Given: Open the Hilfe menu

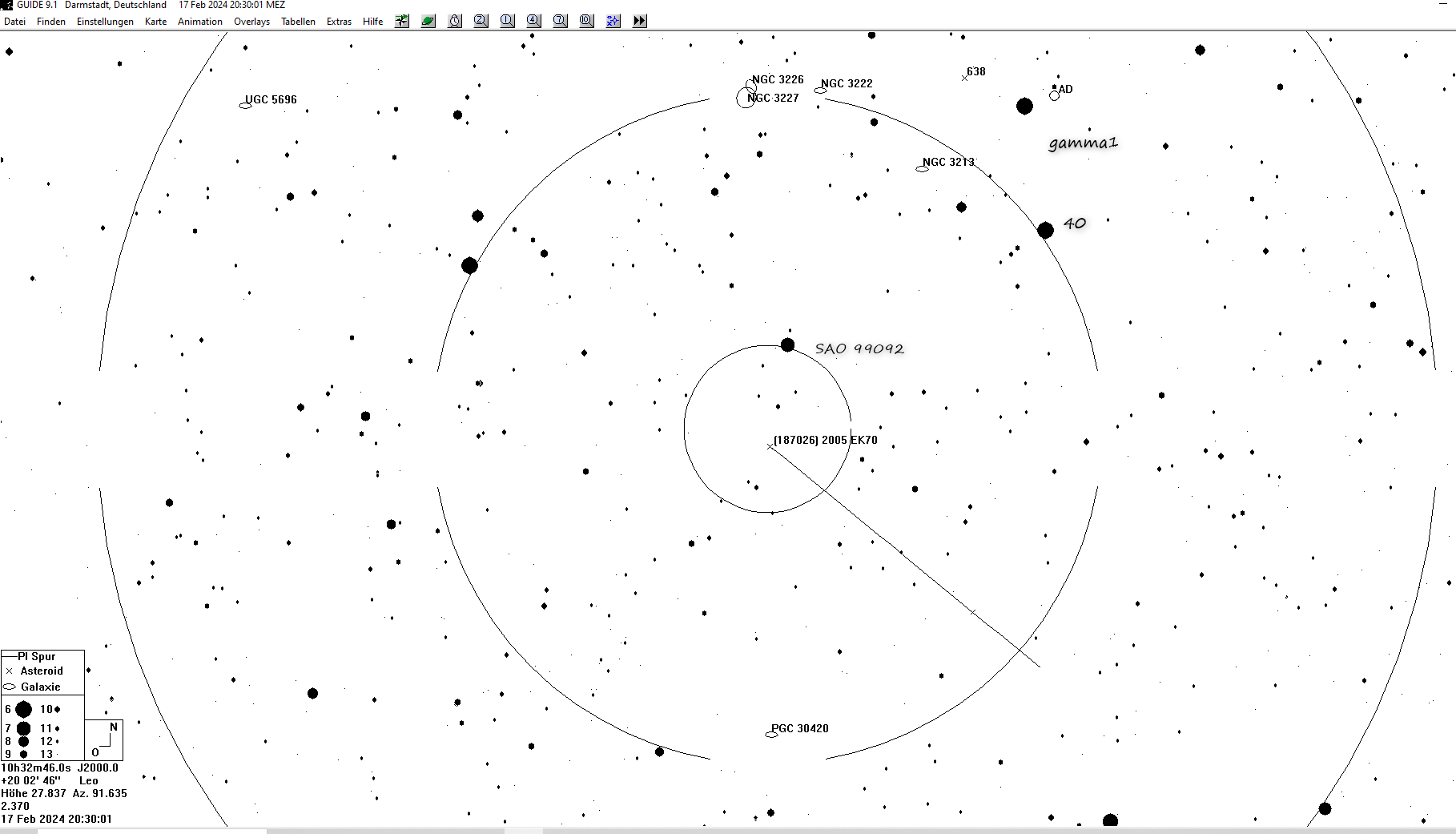Looking at the screenshot, I should (x=373, y=22).
